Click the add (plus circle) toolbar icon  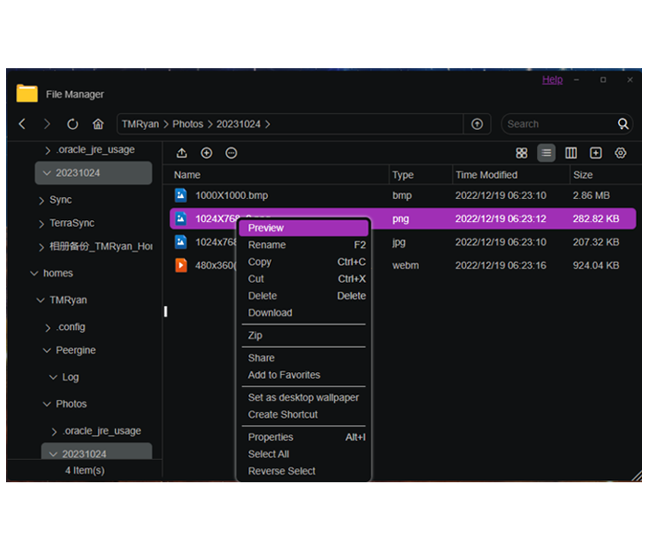pos(206,153)
